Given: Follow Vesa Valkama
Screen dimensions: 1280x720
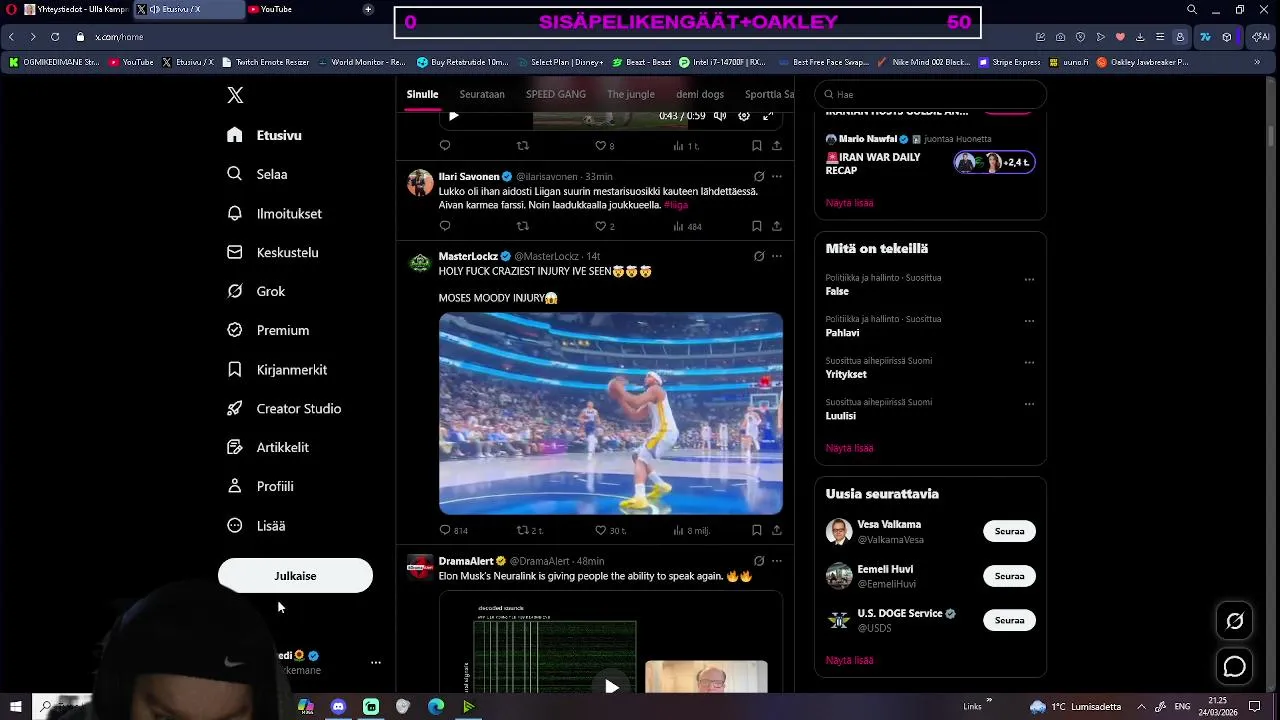Looking at the screenshot, I should pyautogui.click(x=1009, y=531).
